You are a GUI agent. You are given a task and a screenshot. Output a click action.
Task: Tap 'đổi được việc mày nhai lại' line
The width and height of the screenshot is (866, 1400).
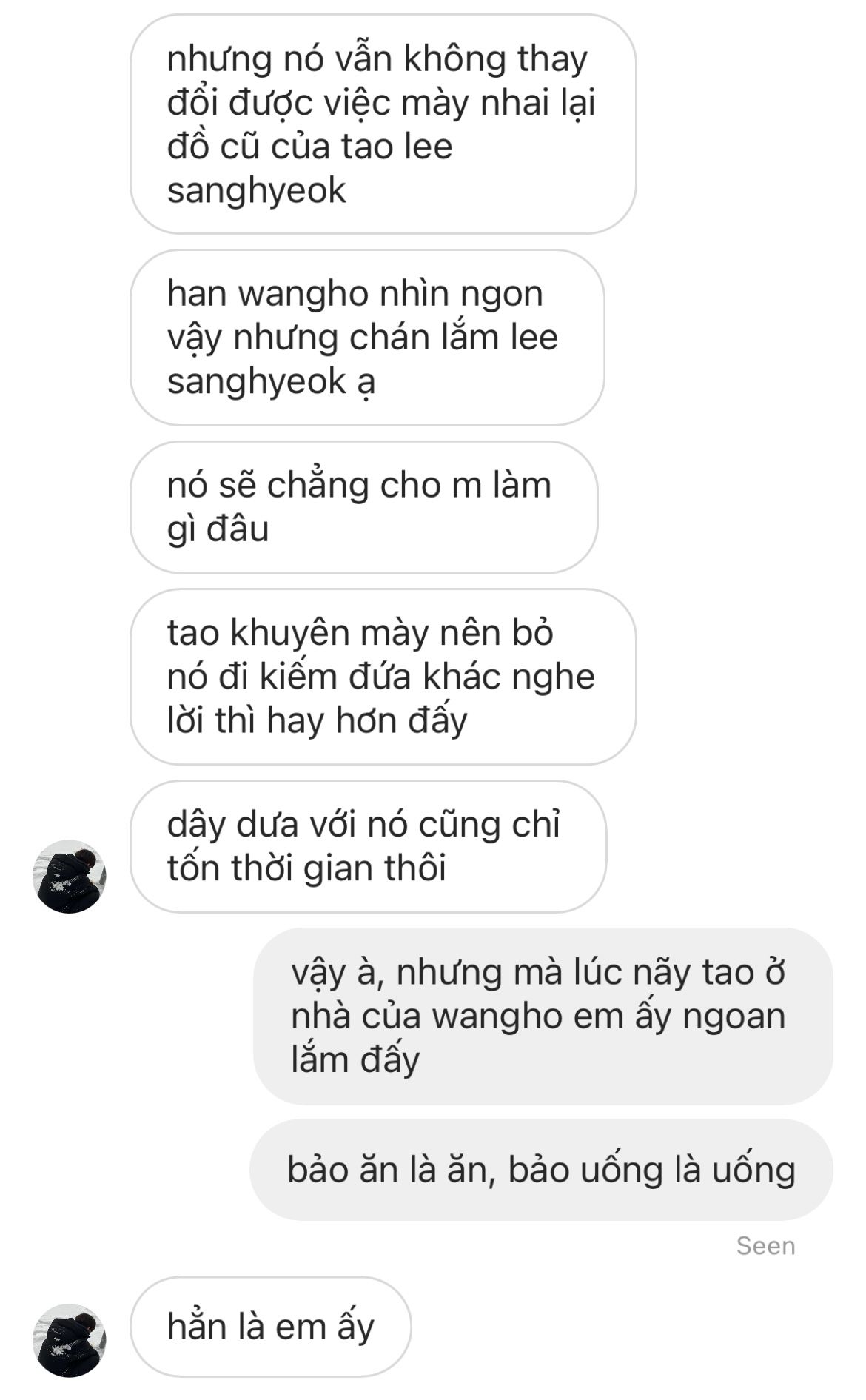[381, 103]
